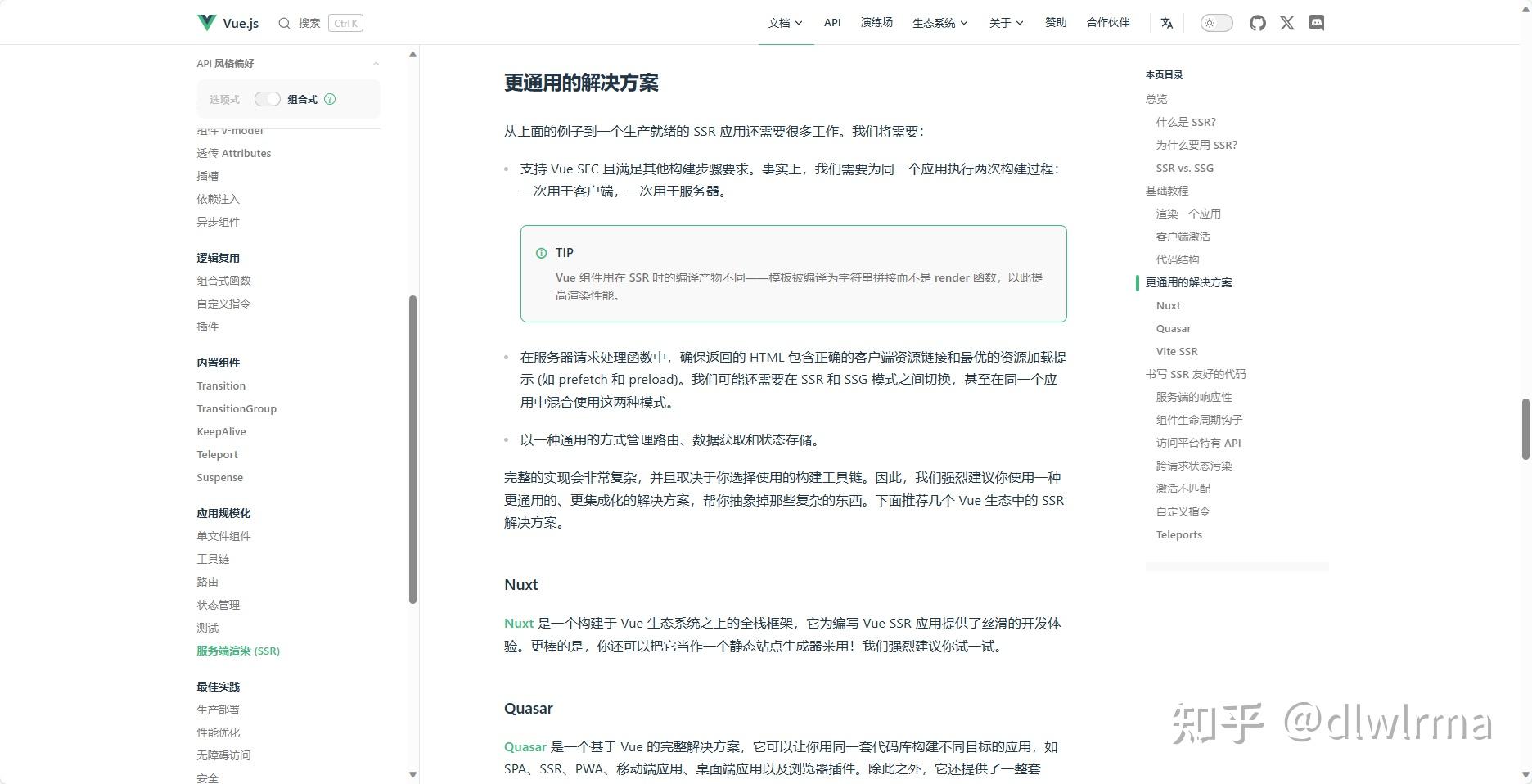Click the Ctrl K shortcut badge
The width and height of the screenshot is (1532, 784).
click(345, 23)
